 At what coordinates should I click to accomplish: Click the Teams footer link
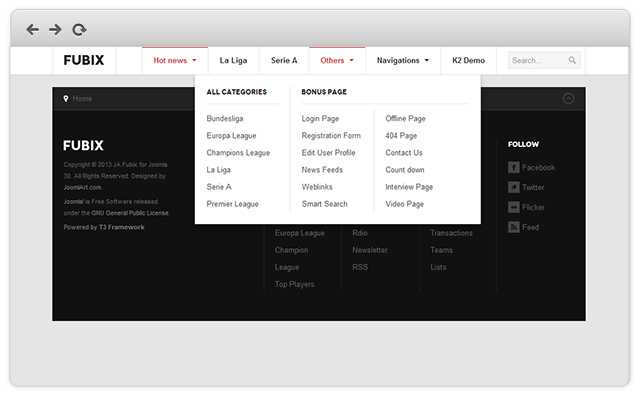coord(441,250)
